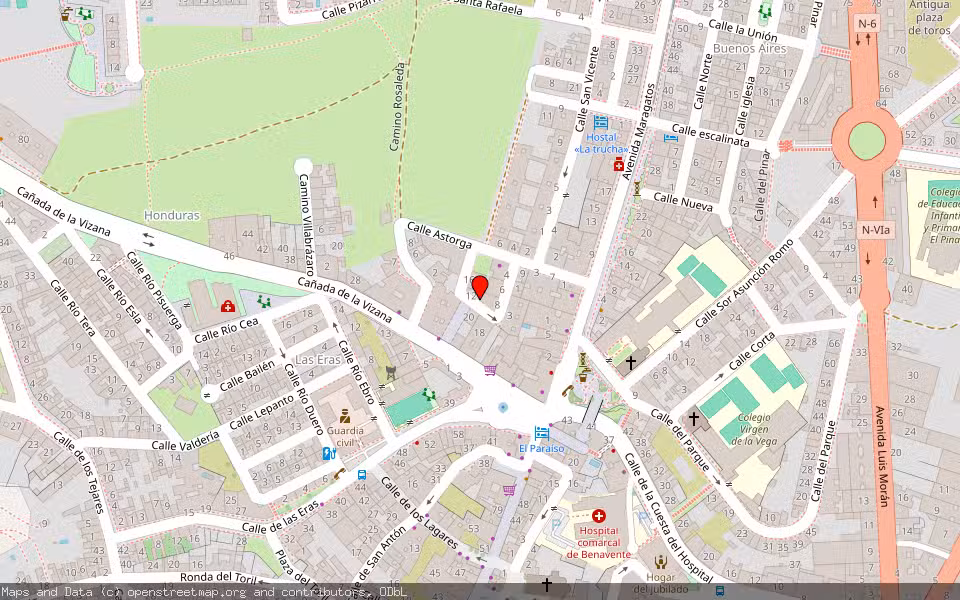Viewport: 960px width, 600px height.
Task: Select the 'Calle Río Pisuerga' street label
Action: 155,290
